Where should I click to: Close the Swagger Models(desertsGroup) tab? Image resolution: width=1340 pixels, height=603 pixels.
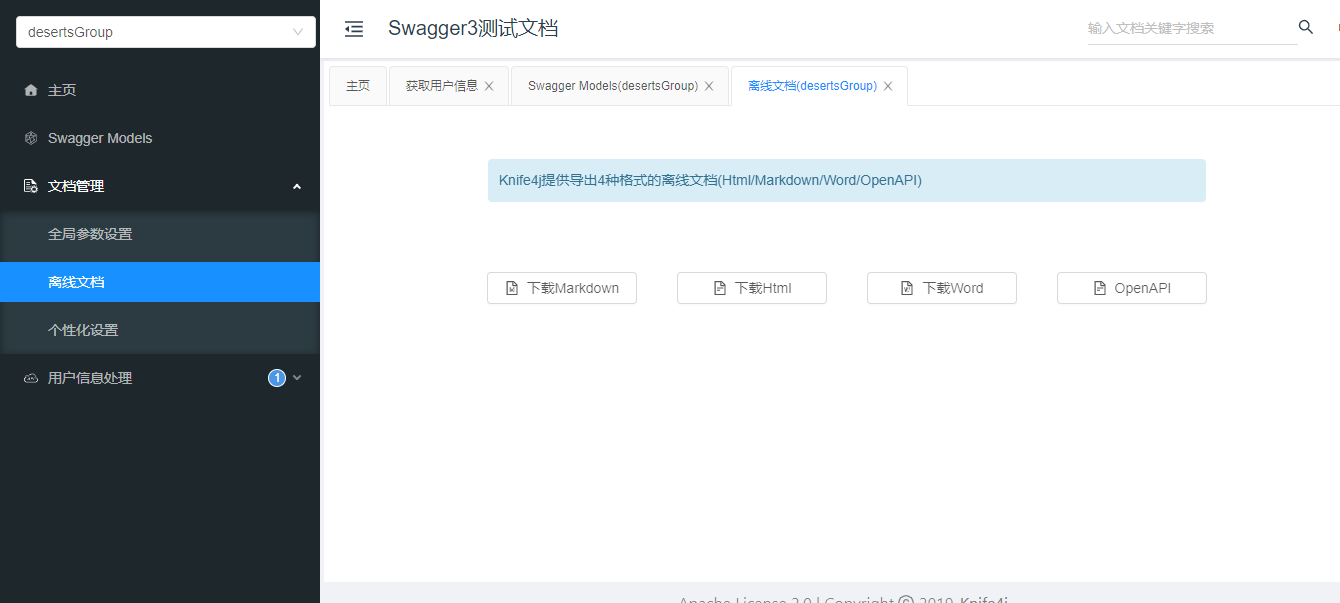tap(709, 86)
